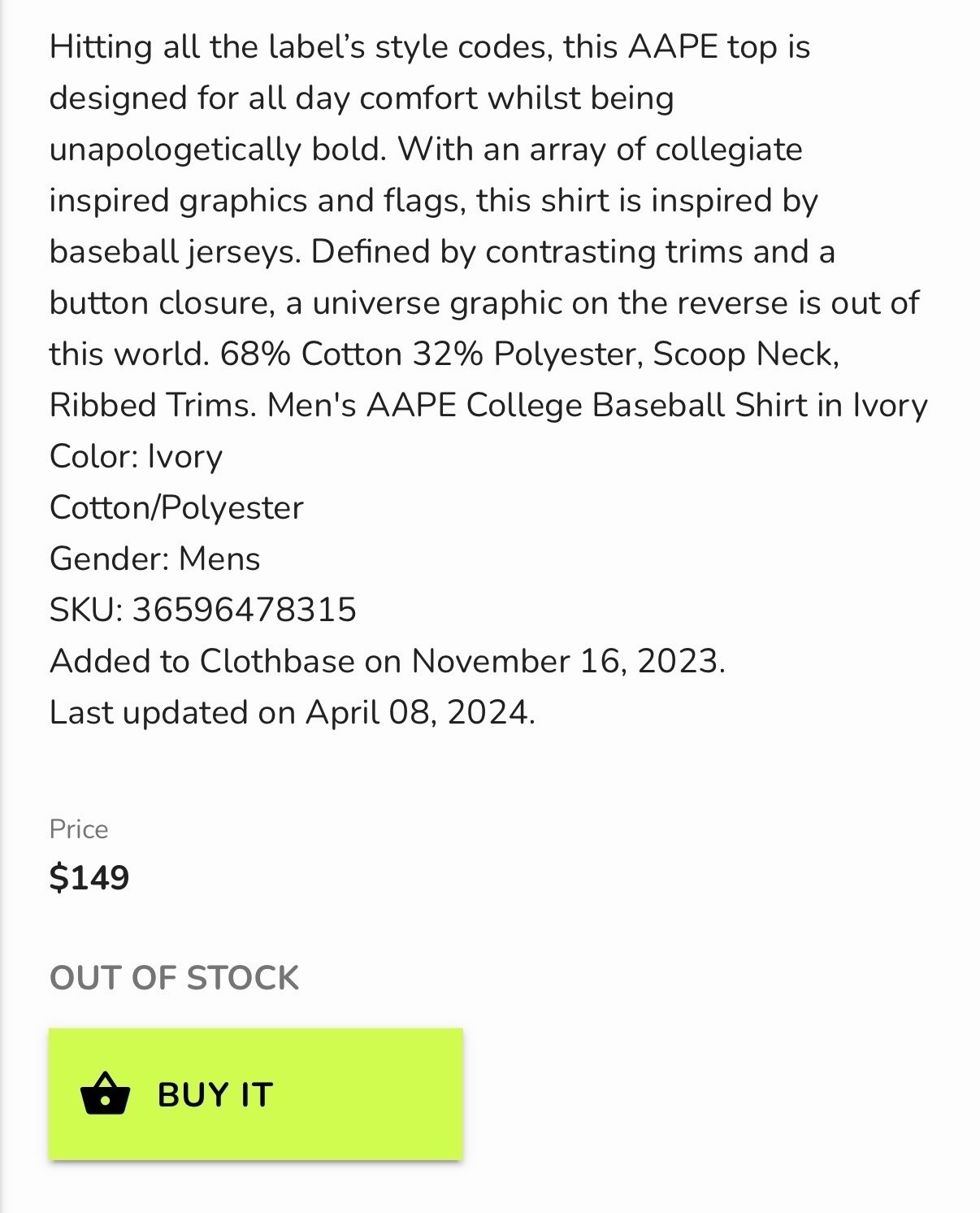
Task: Click the 'Last updated on April 08, 2024' text
Action: coord(291,711)
